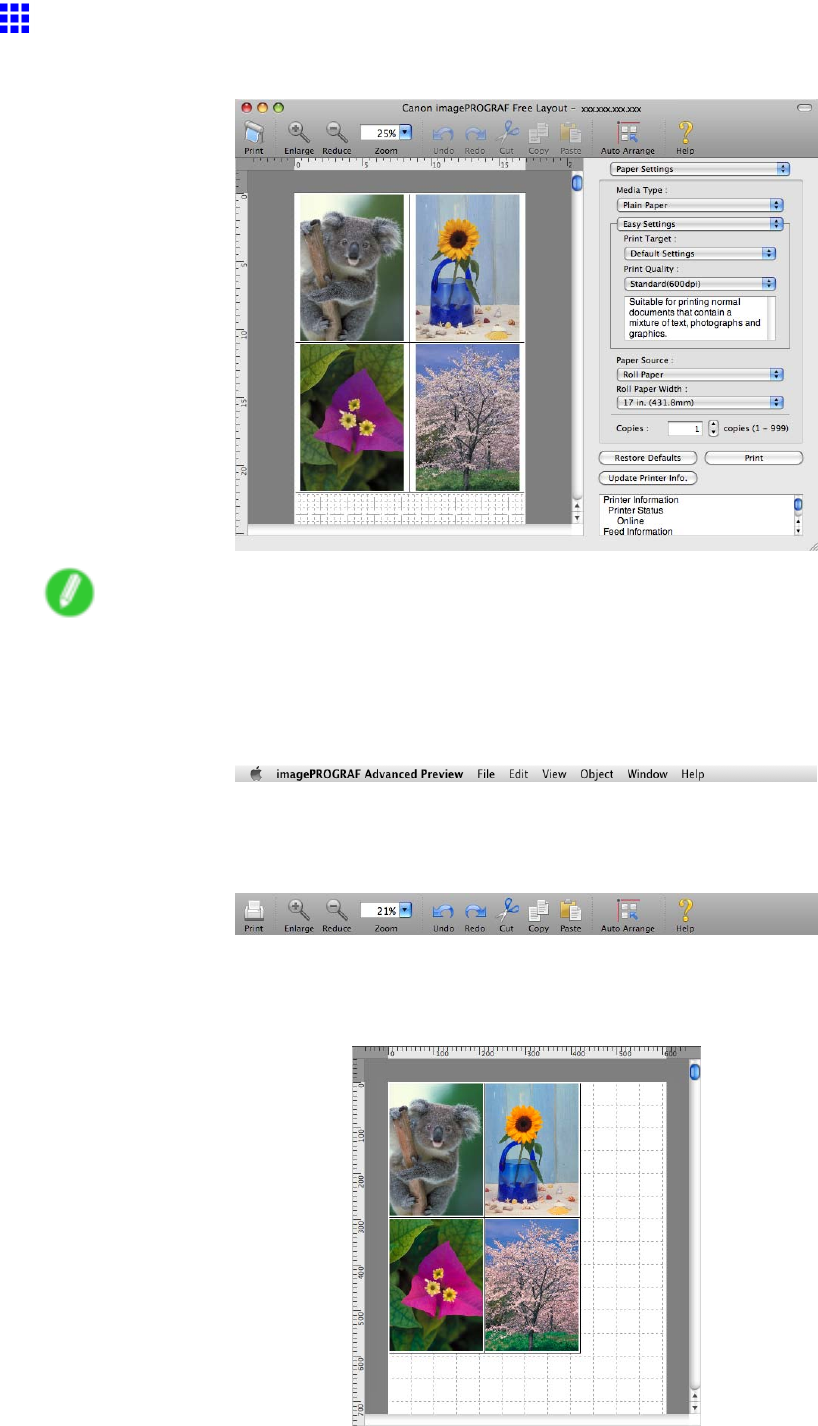The width and height of the screenshot is (818, 1426).
Task: Open the Apple menu logo
Action: click(x=255, y=773)
